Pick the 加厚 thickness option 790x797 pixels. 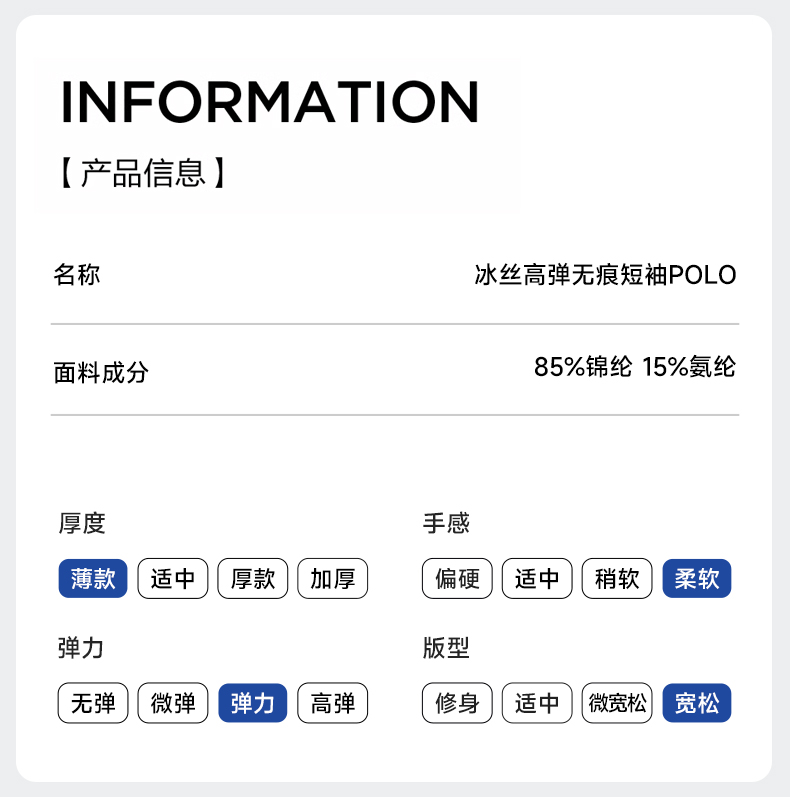pyautogui.click(x=333, y=578)
